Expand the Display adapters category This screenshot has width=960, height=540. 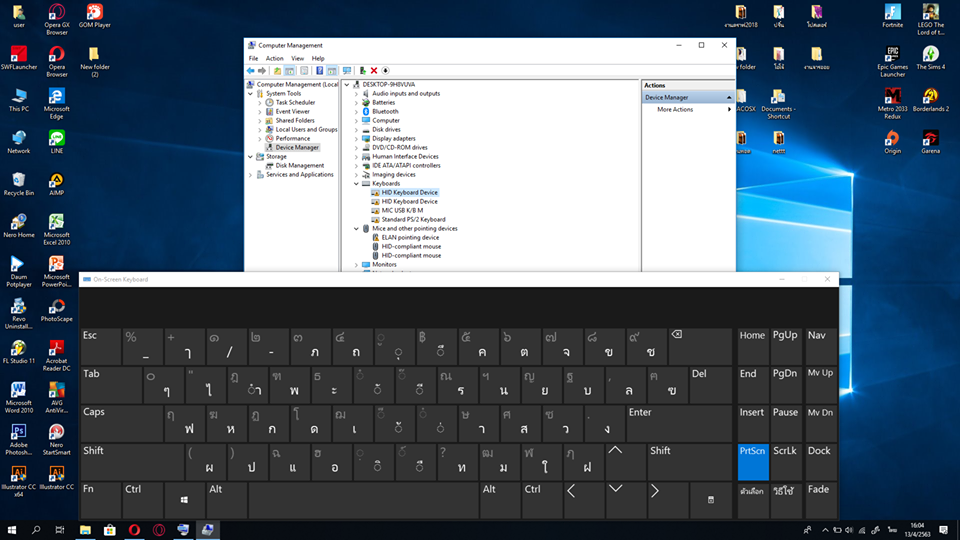[x=356, y=138]
